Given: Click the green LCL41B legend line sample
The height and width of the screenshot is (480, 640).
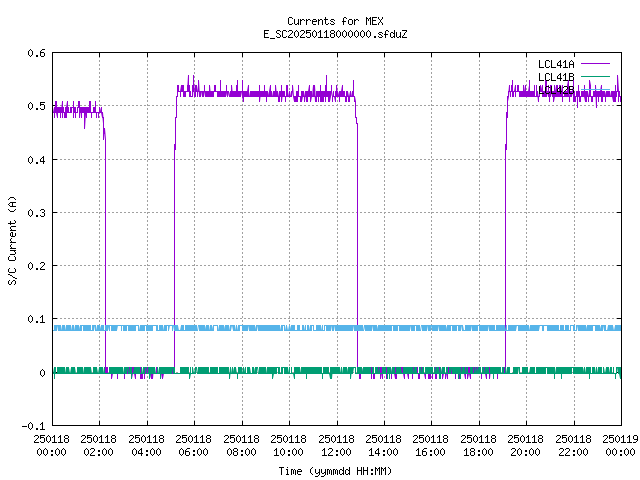Looking at the screenshot, I should [595, 76].
